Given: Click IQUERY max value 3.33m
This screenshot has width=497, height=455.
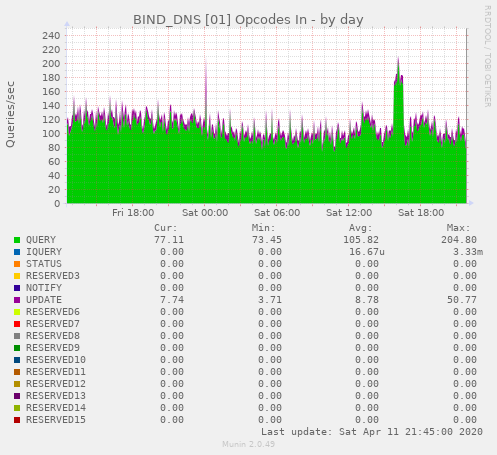Looking at the screenshot, I should pos(468,252).
